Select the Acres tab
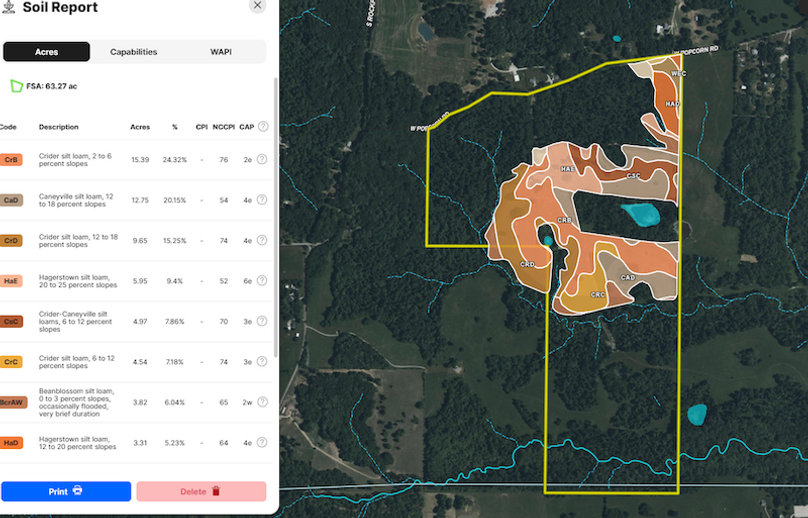 (46, 52)
